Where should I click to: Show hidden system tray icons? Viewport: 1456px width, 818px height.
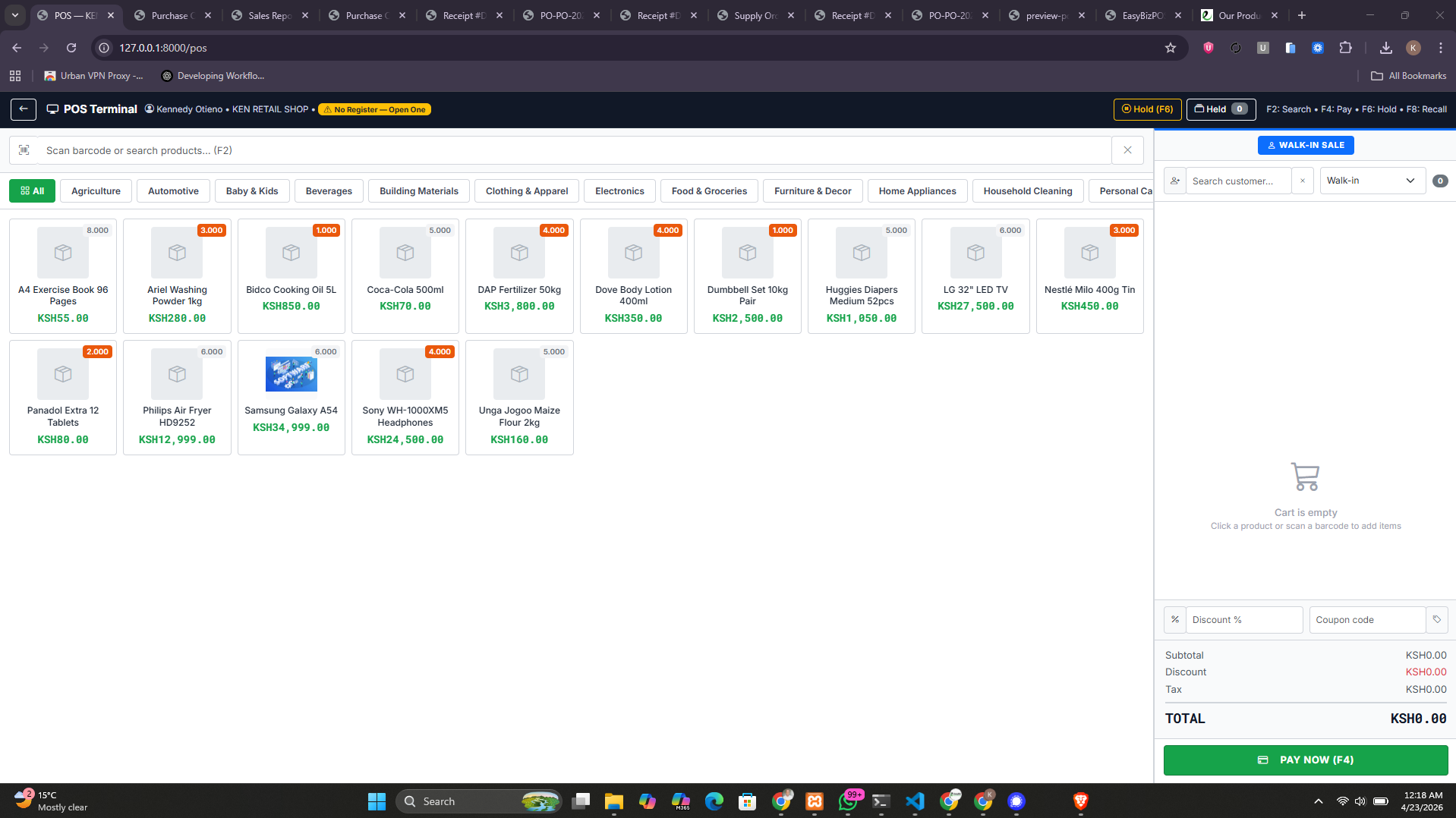point(1319,801)
